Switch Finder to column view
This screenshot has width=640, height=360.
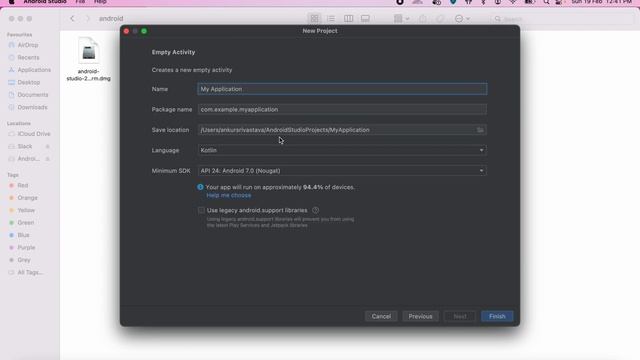[x=348, y=19]
